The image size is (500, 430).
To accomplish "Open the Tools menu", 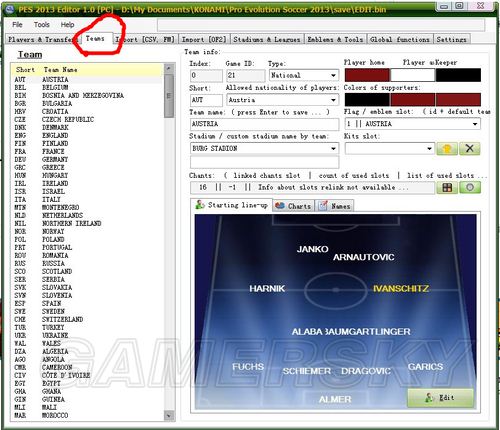I will (x=42, y=25).
